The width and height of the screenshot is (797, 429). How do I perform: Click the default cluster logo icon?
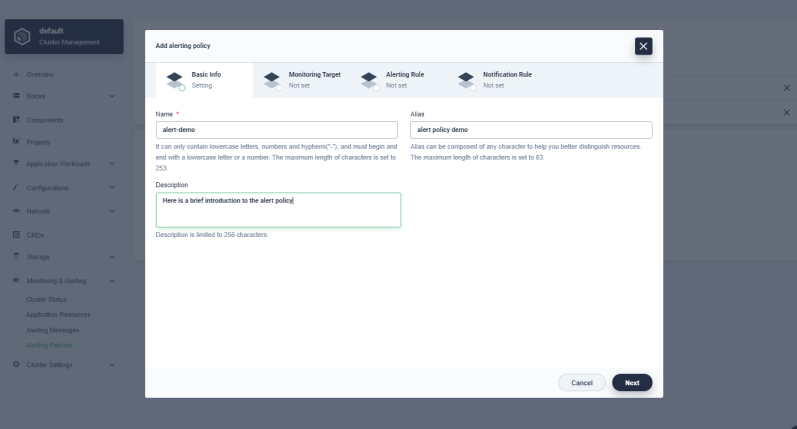coord(22,36)
